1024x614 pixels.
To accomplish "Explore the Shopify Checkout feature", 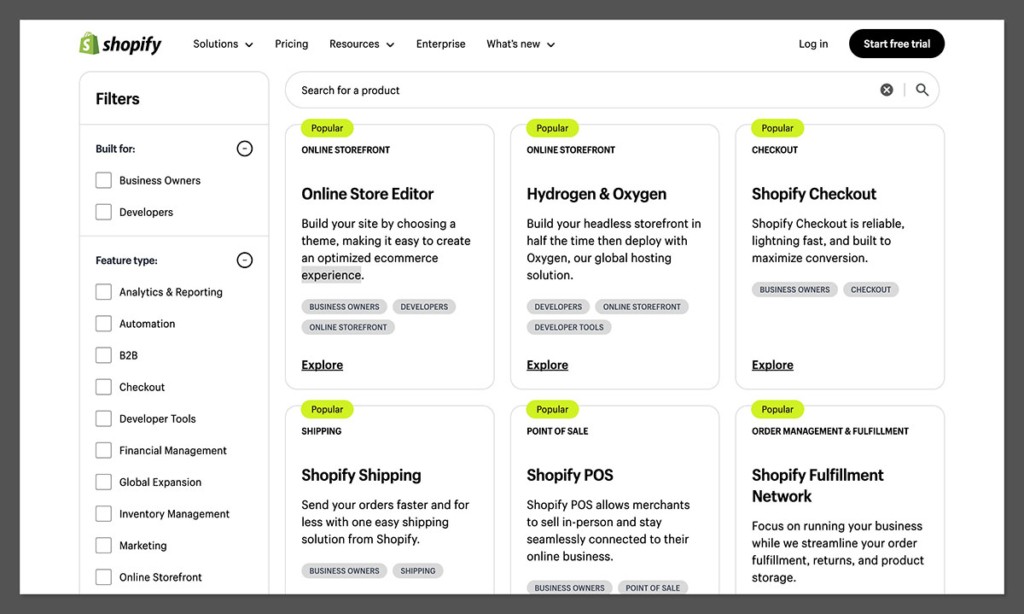I will [x=772, y=364].
